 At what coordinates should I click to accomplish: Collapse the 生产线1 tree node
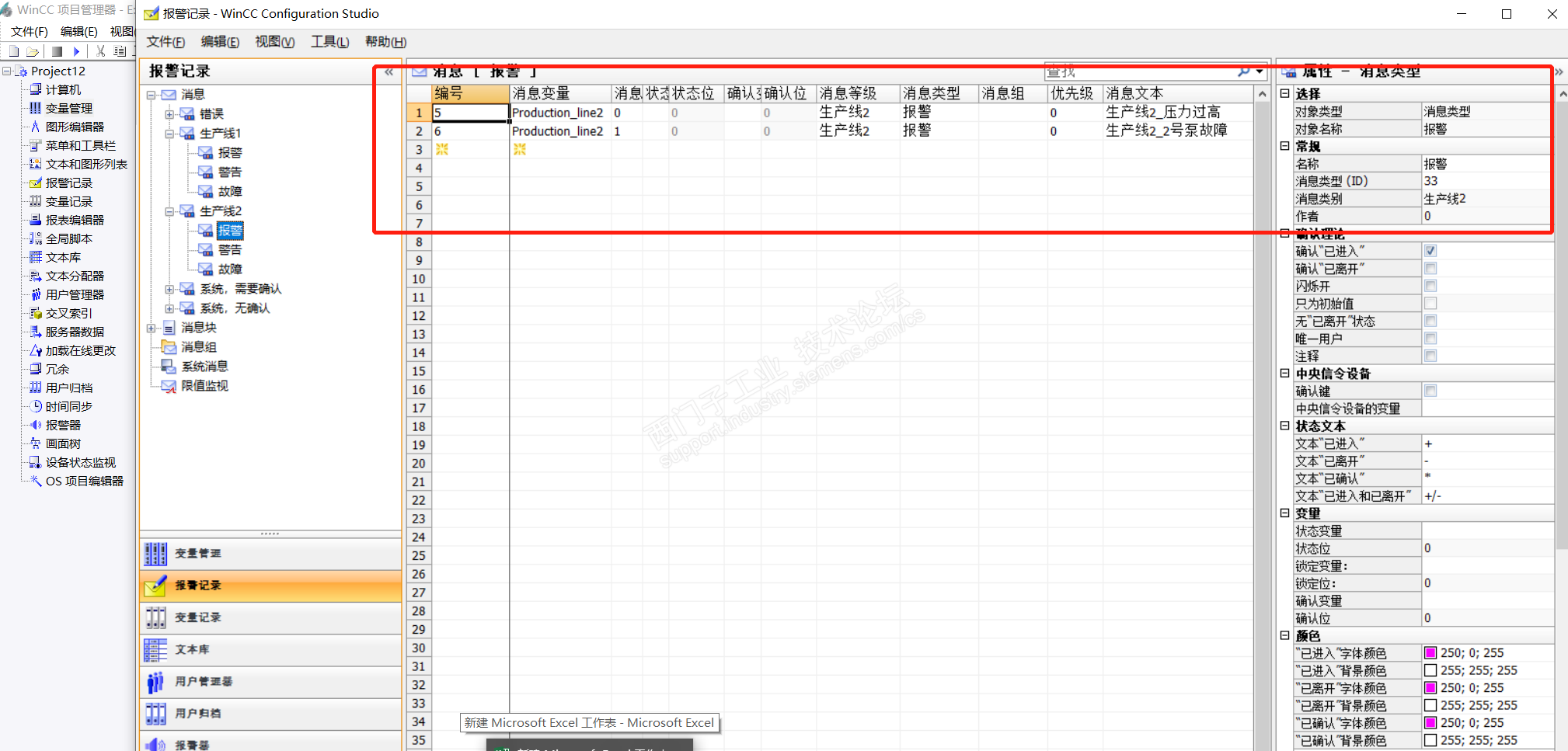point(169,134)
